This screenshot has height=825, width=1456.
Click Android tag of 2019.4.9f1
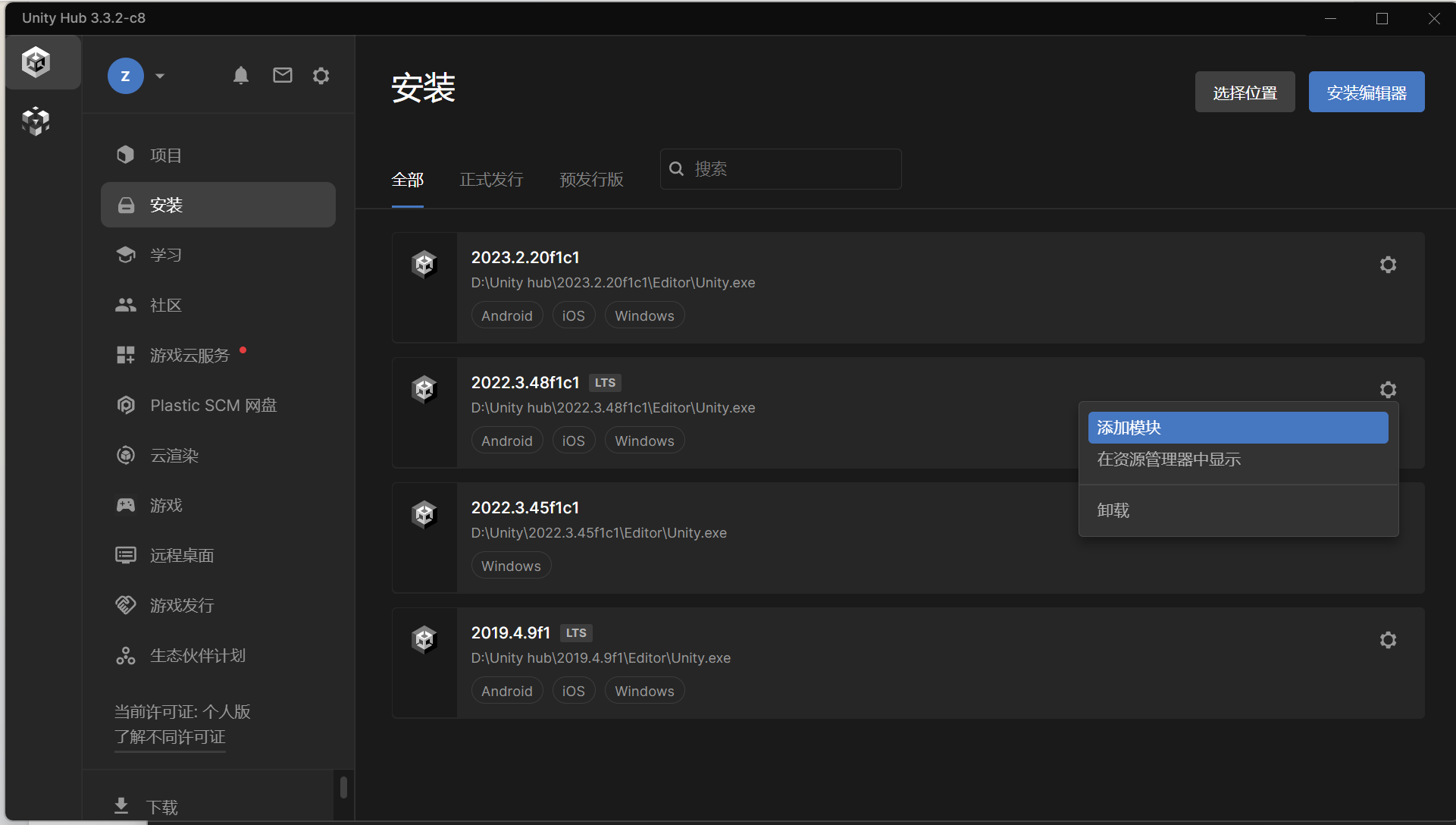[507, 691]
